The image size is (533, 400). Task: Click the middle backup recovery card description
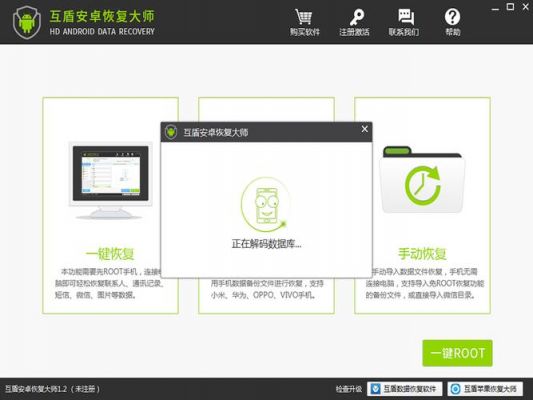[x=266, y=289]
